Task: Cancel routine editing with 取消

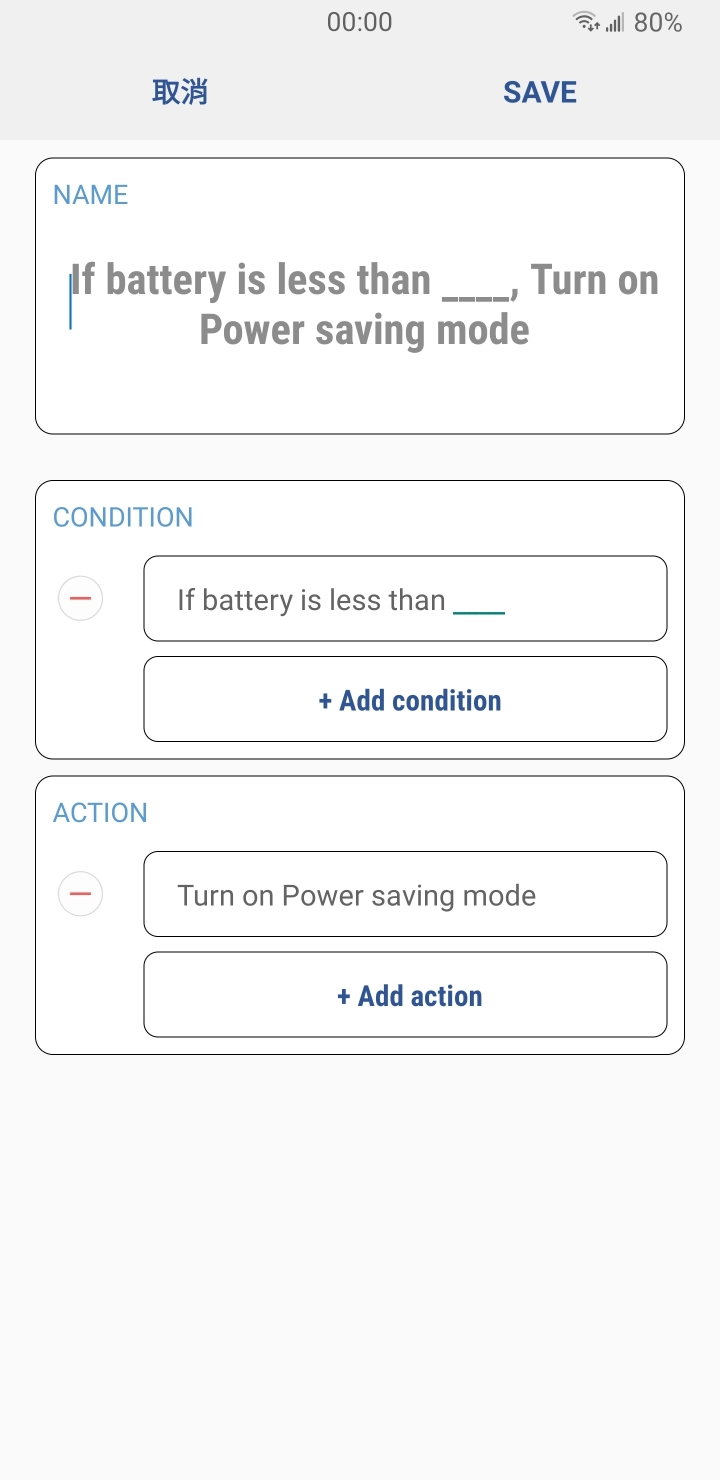Action: click(180, 92)
